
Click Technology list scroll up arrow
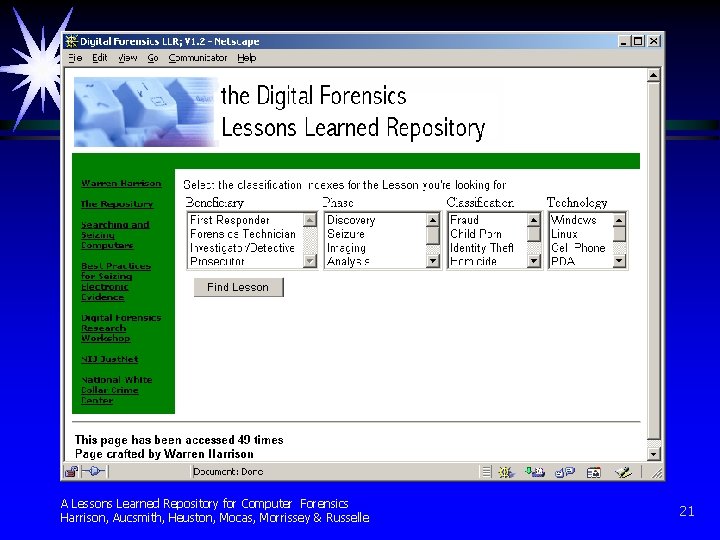tap(619, 220)
